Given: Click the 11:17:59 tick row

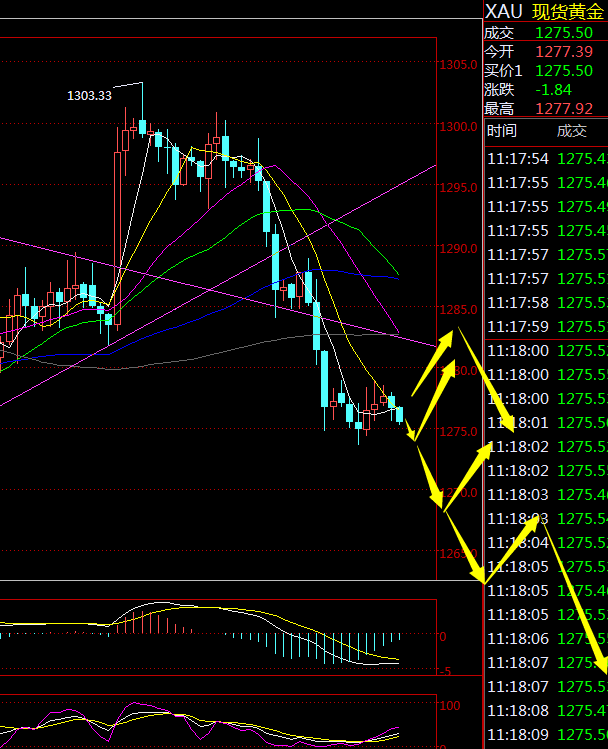Looking at the screenshot, I should point(547,327).
